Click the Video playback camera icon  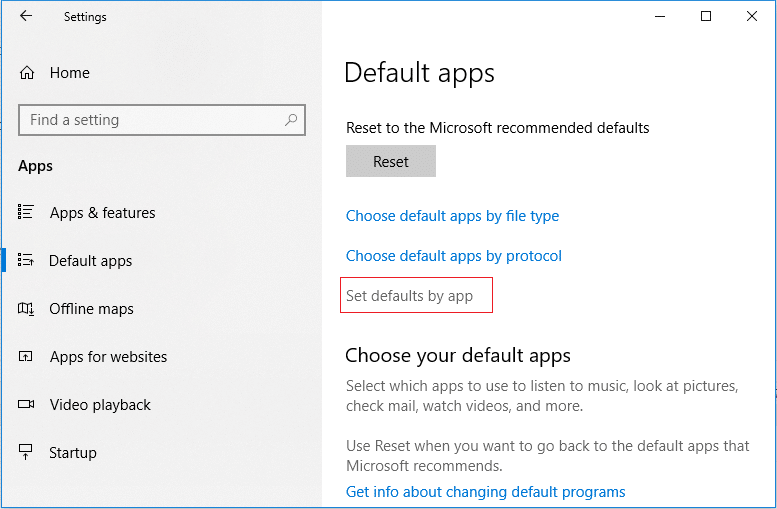click(x=26, y=405)
